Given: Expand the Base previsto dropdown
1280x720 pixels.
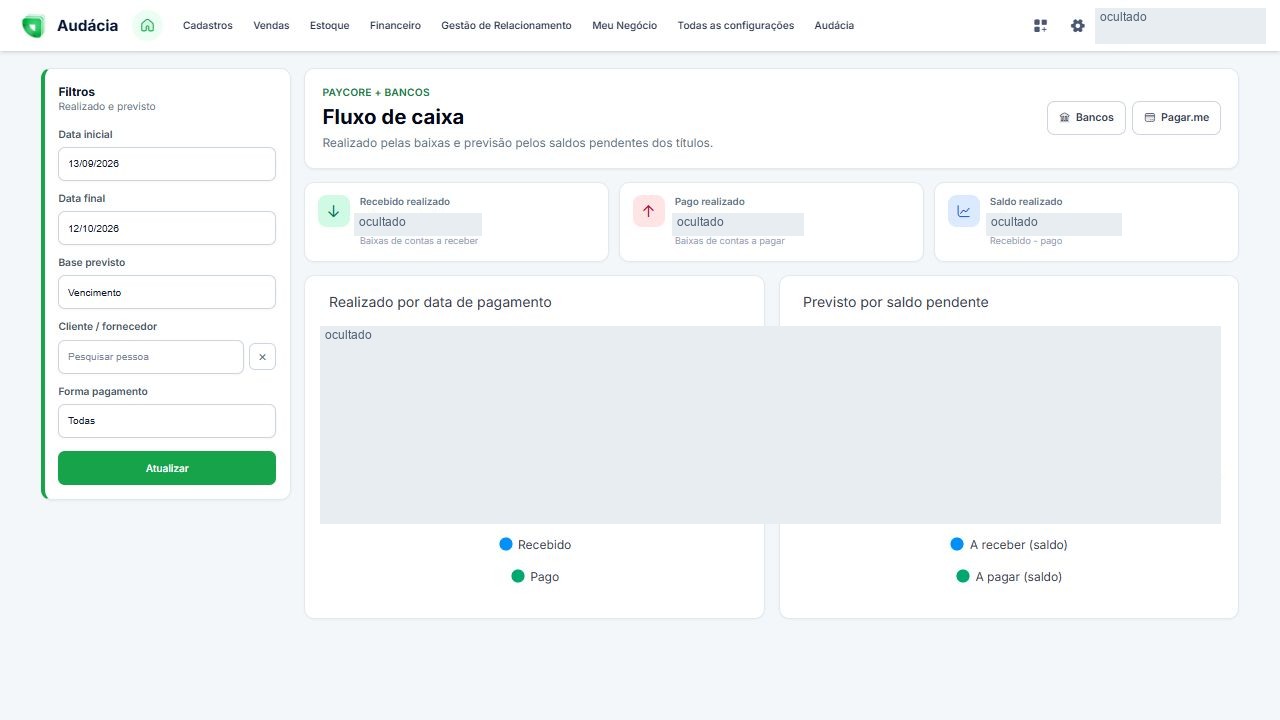Looking at the screenshot, I should (167, 293).
